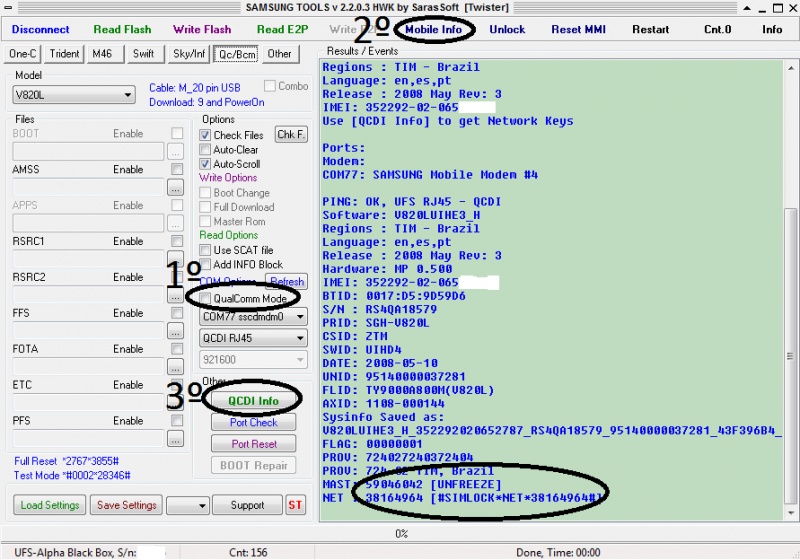Image resolution: width=800 pixels, height=560 pixels.
Task: Click the S/N : RS4QA18579 line
Action: point(380,309)
